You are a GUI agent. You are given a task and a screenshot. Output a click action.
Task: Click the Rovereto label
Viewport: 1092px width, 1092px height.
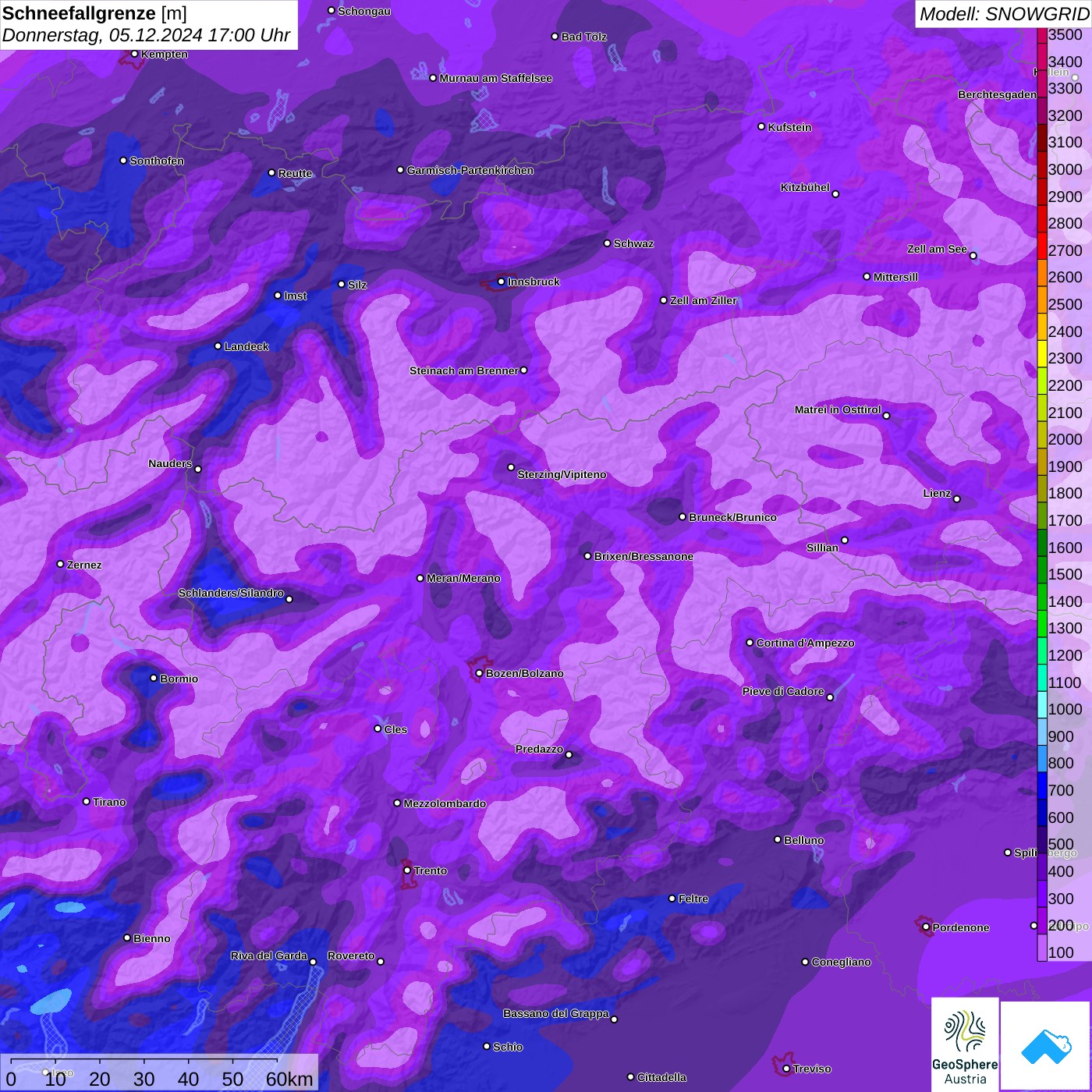pos(351,955)
